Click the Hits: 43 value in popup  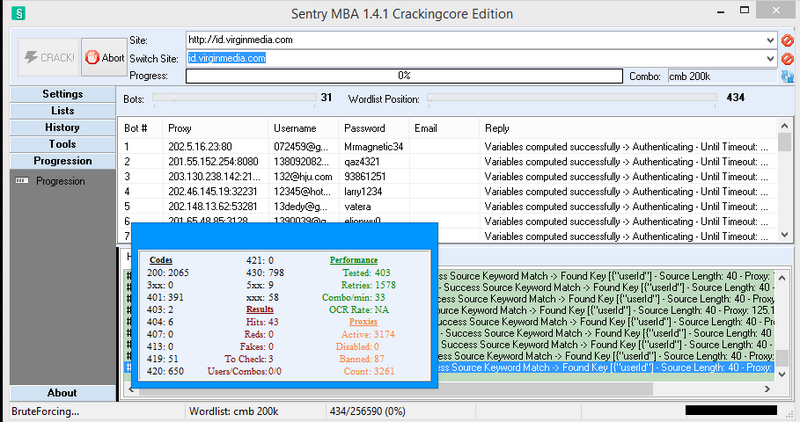[x=262, y=322]
